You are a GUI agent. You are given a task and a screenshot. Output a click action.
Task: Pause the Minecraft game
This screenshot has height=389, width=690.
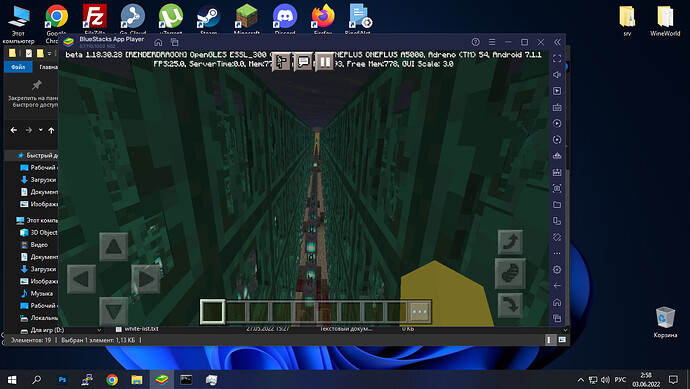(x=325, y=62)
